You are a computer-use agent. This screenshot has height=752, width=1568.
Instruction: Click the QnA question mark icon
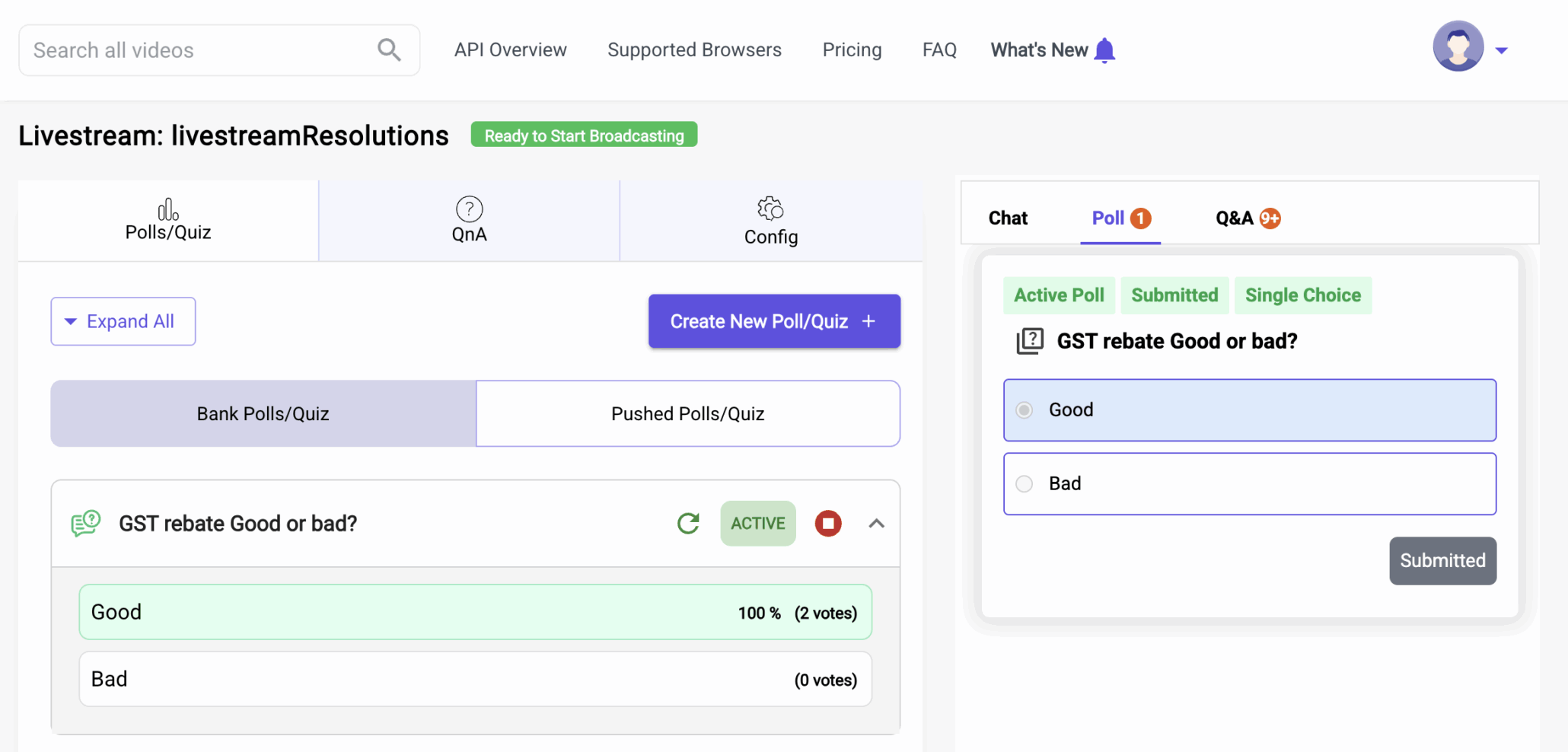click(x=469, y=209)
